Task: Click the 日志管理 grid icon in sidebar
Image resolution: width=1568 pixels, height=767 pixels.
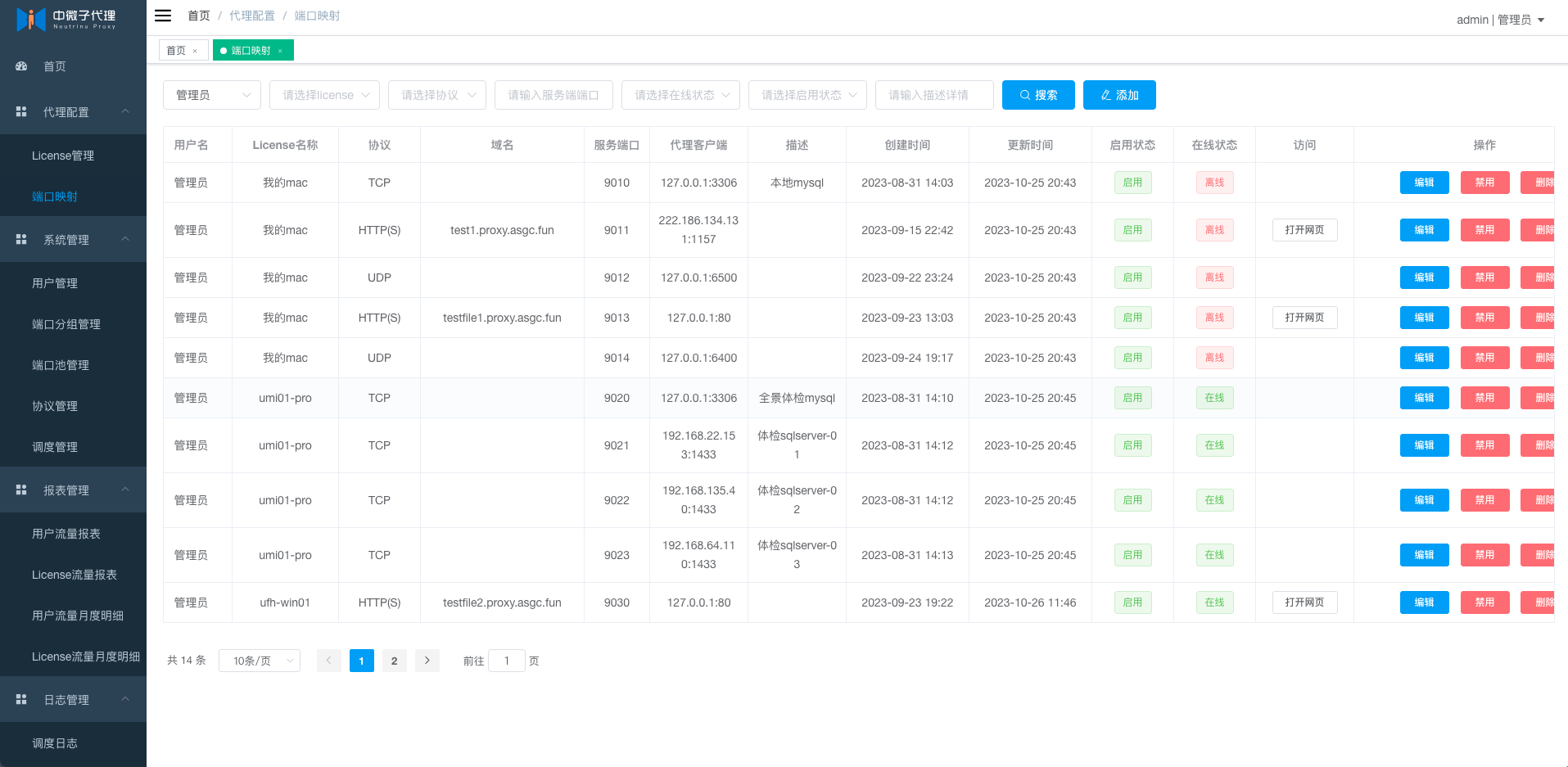Action: 21,699
